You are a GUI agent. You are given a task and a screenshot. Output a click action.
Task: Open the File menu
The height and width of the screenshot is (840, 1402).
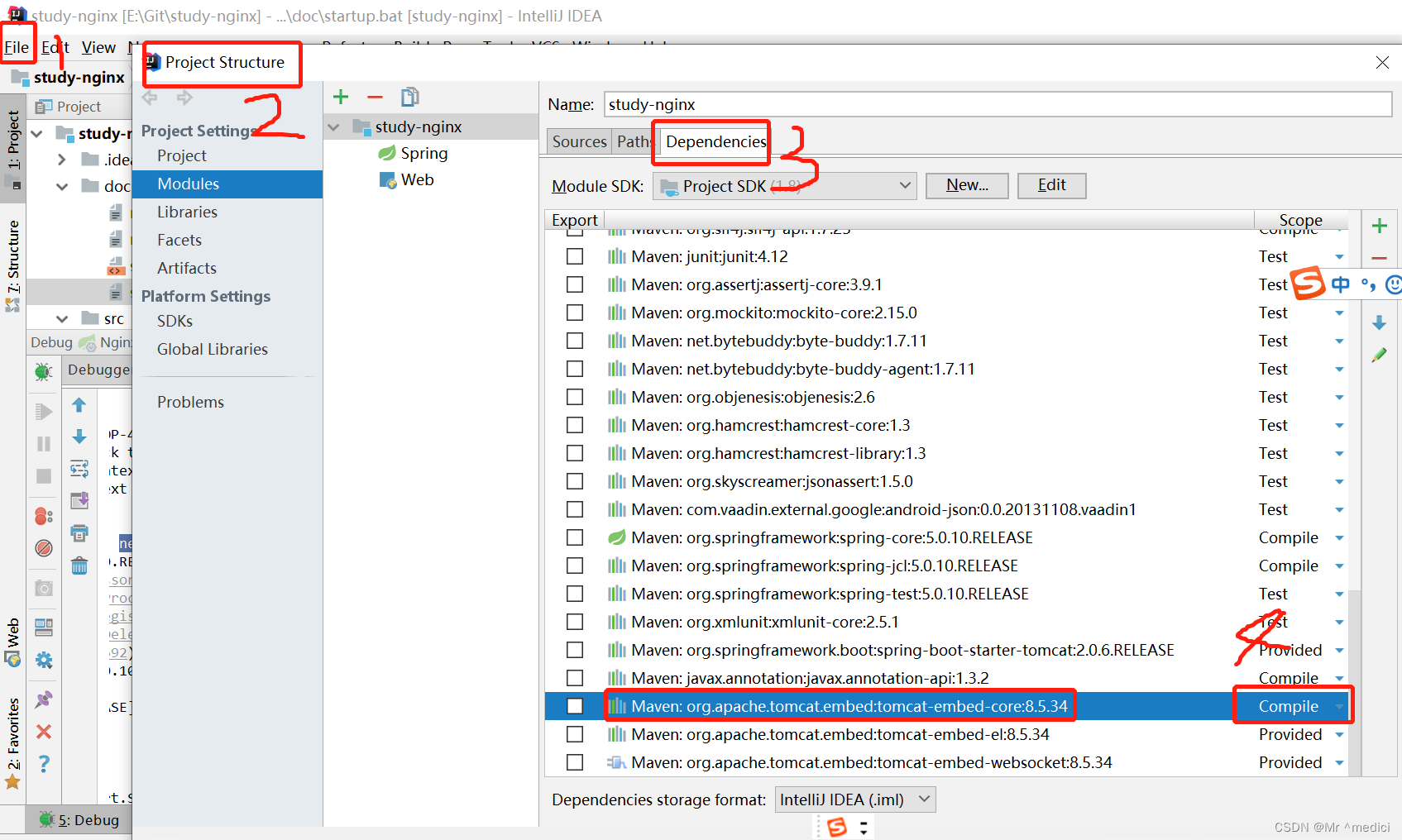[17, 47]
